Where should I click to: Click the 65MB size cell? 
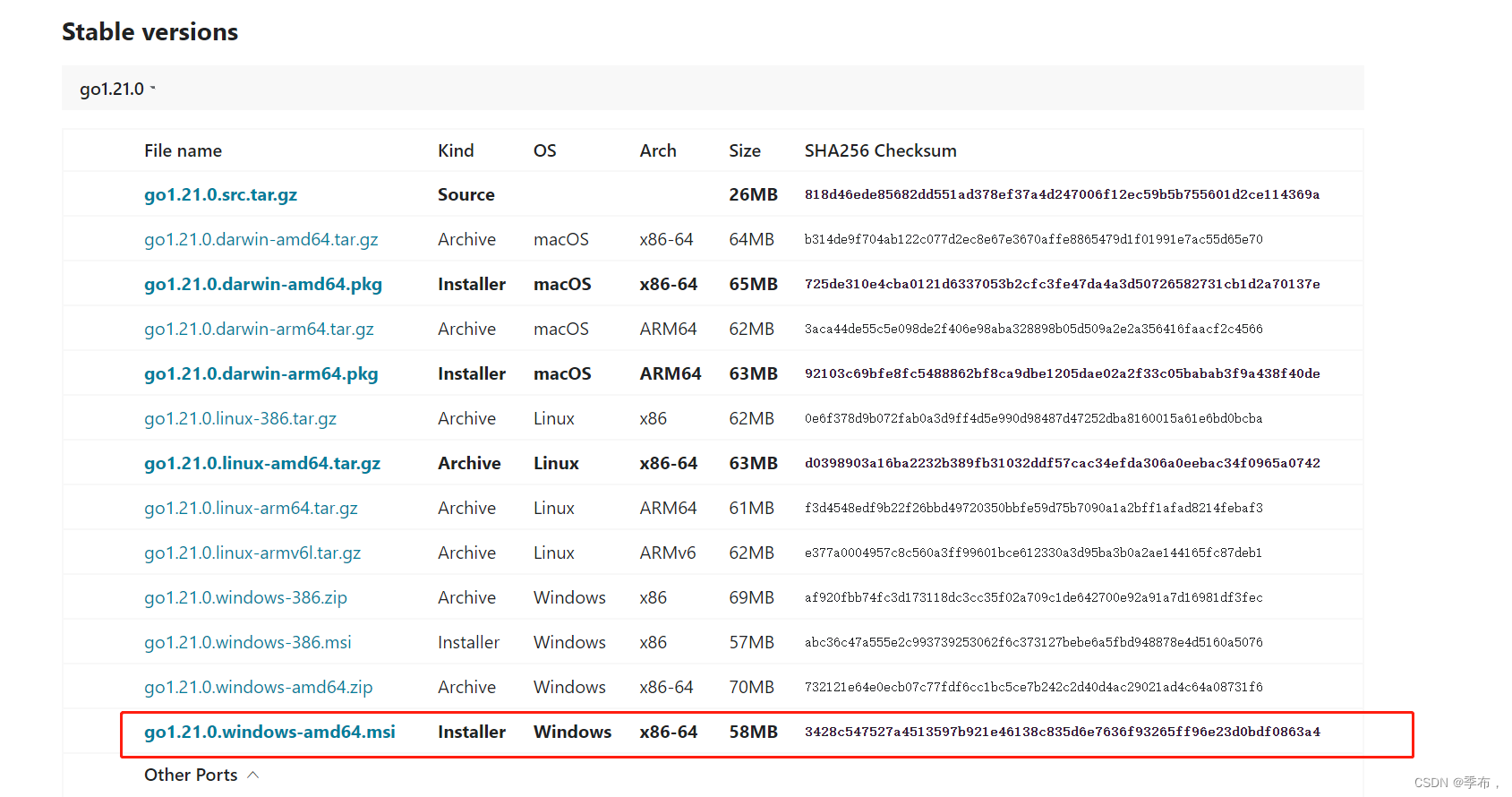[x=753, y=284]
